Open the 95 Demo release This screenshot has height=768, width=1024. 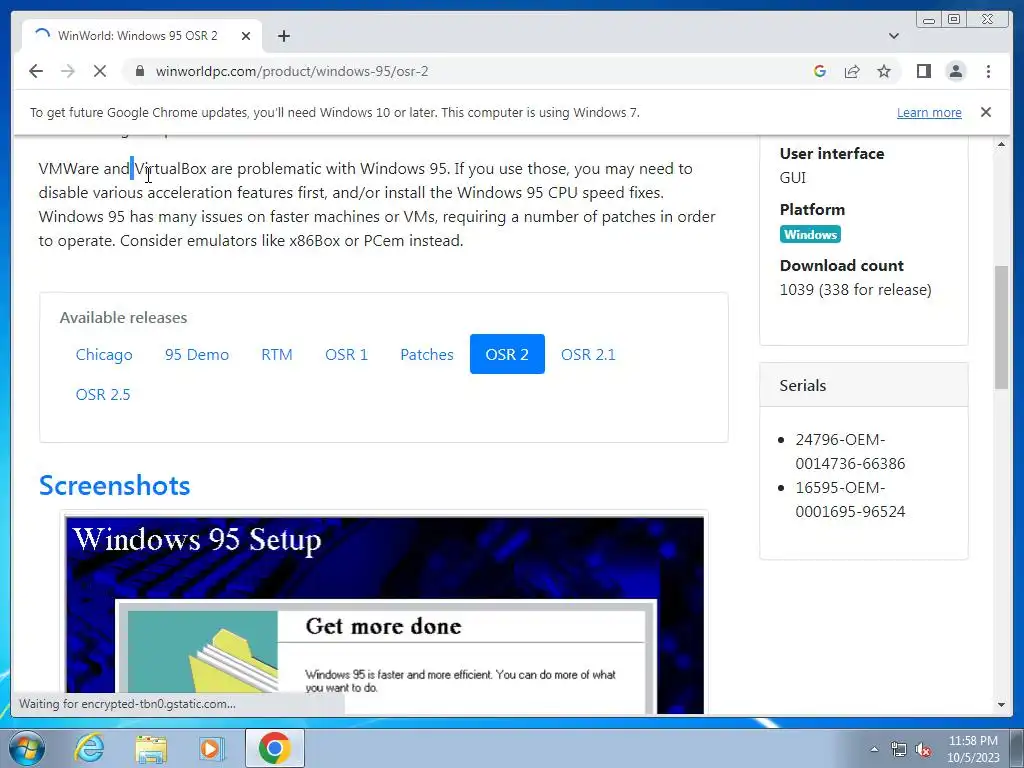(x=197, y=355)
